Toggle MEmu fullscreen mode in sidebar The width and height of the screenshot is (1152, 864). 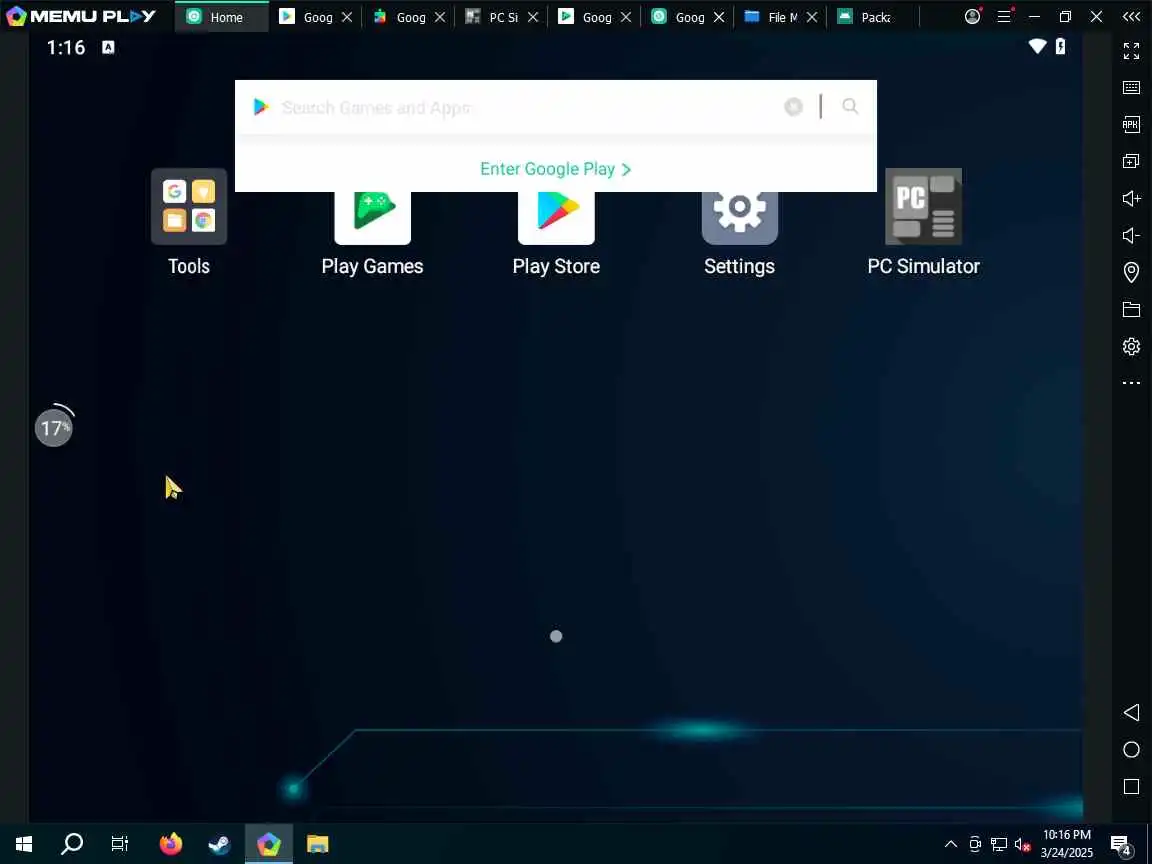[x=1131, y=51]
